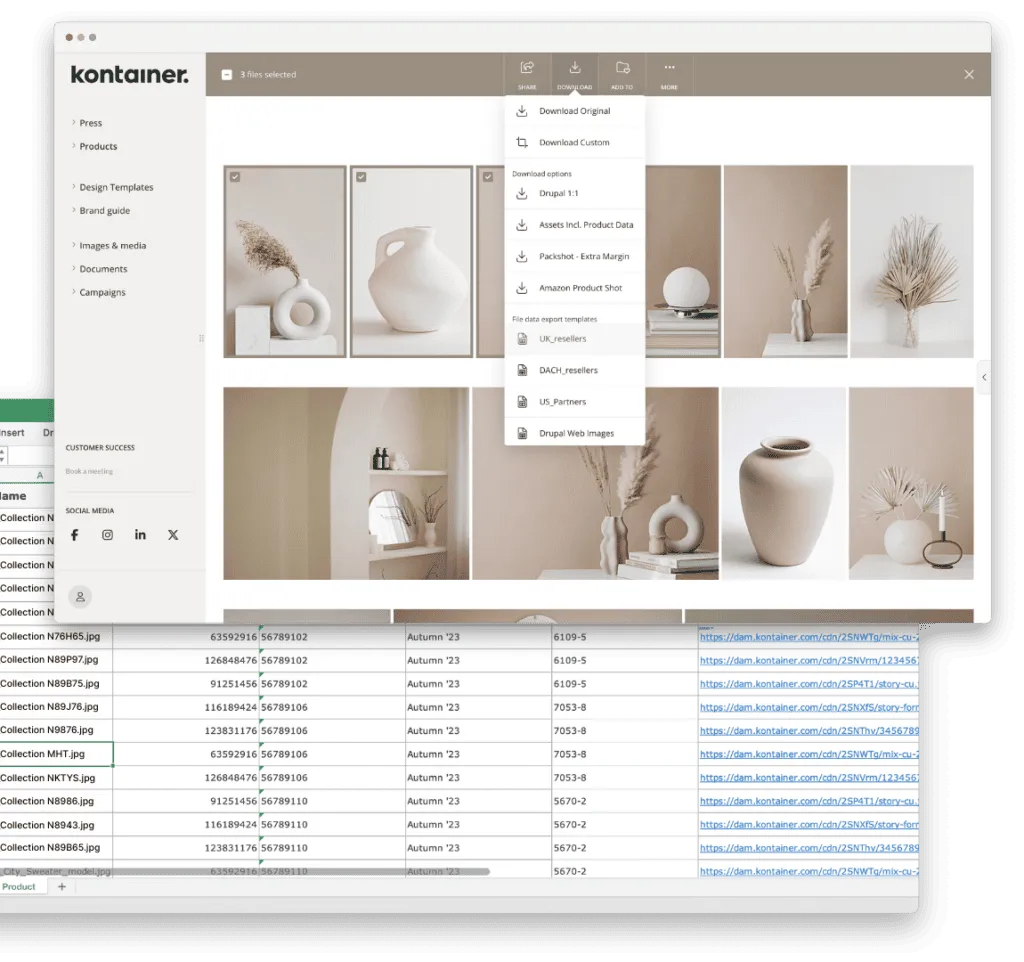Open the More options ellipsis icon
Viewport: 1024px width, 962px height.
669,67
